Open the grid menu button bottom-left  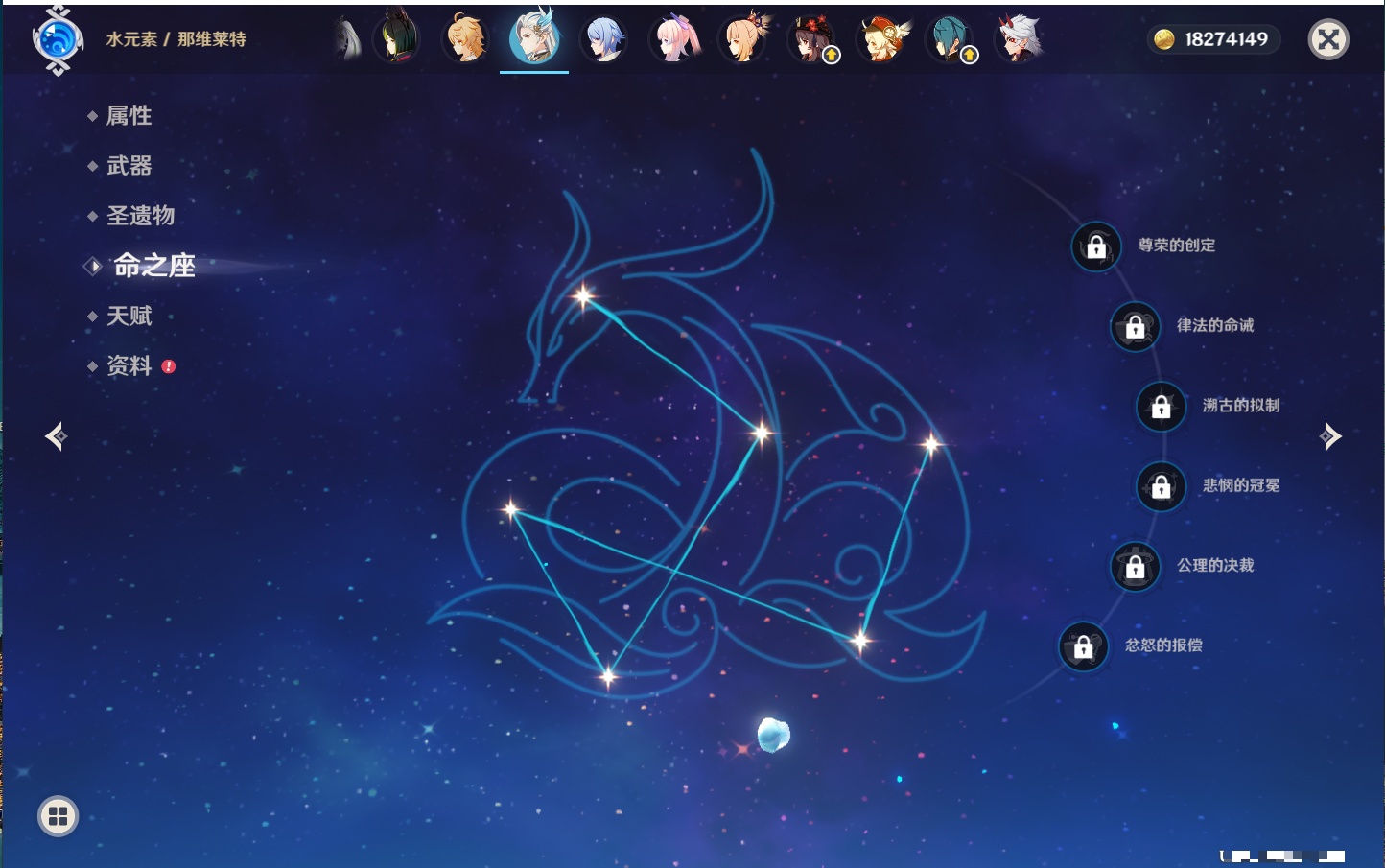58,816
